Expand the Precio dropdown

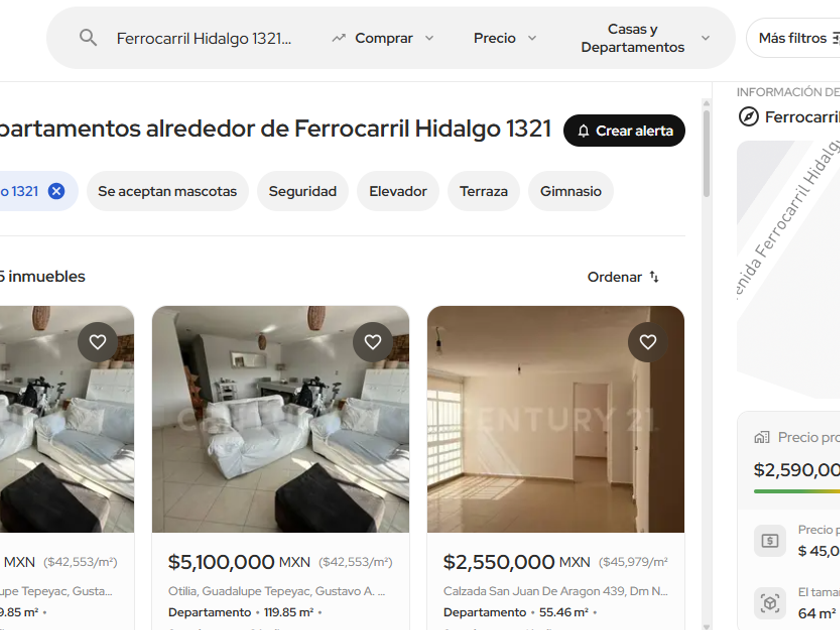click(x=505, y=38)
